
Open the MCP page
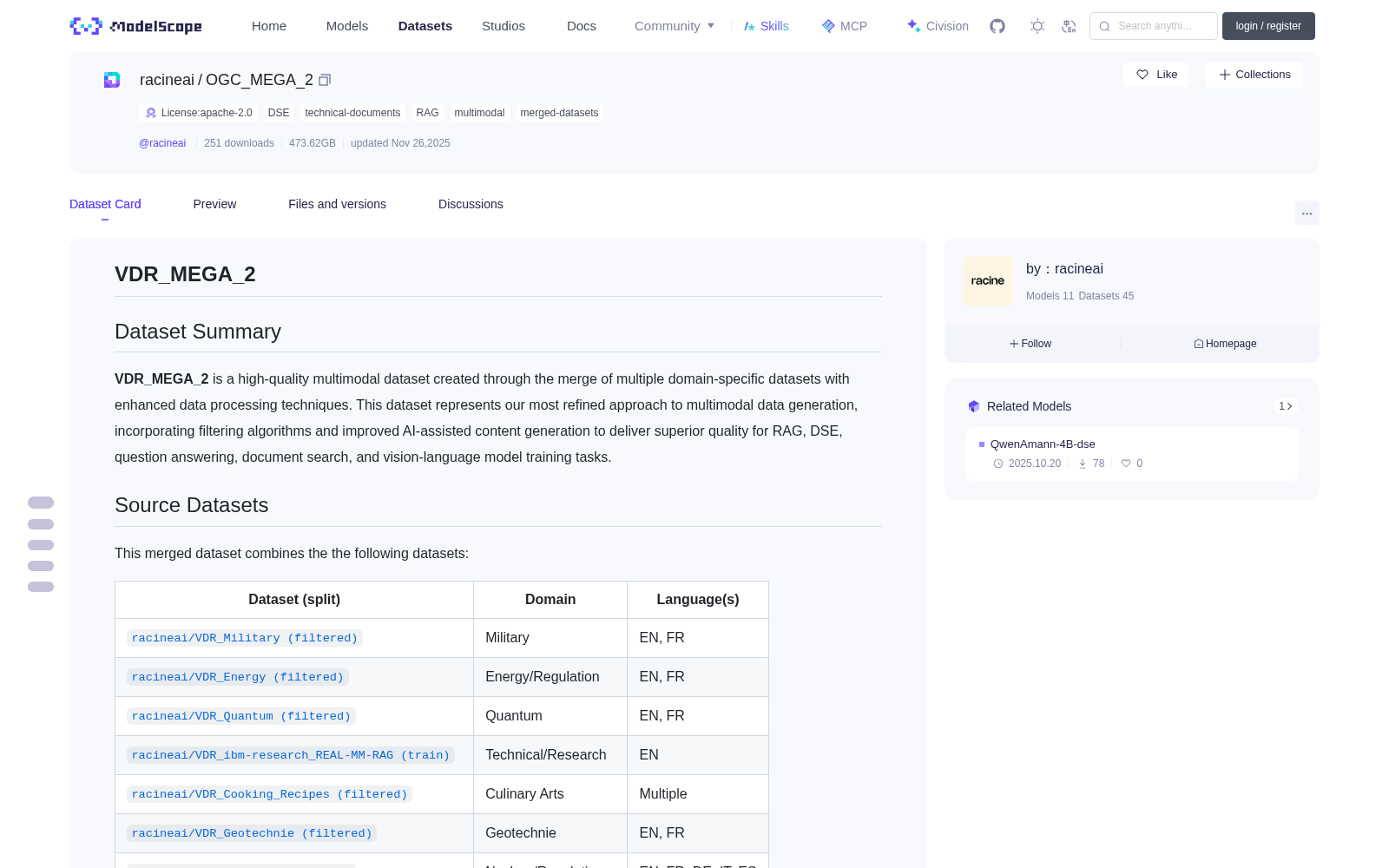coord(845,26)
